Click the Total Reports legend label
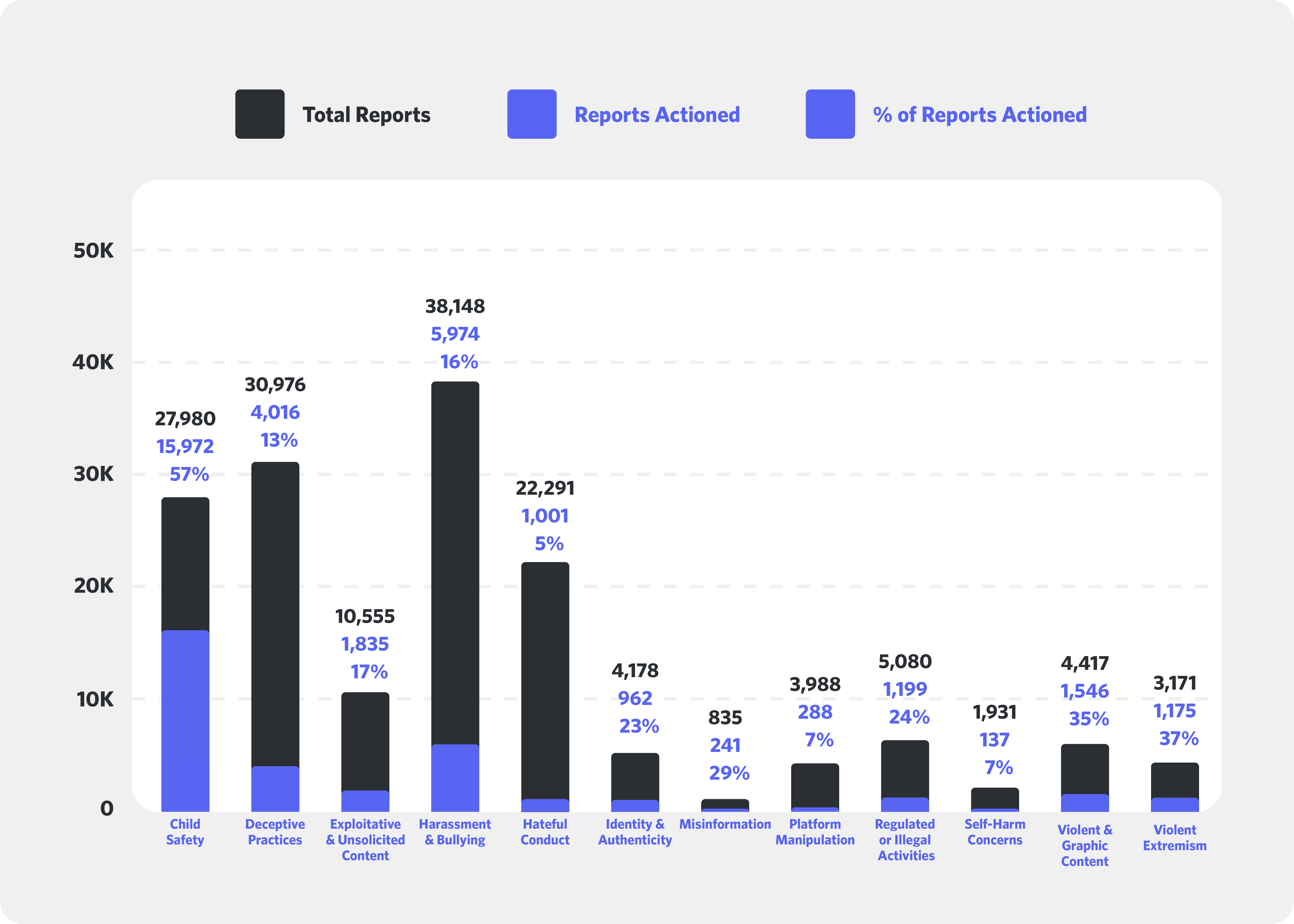This screenshot has height=924, width=1294. click(x=366, y=115)
